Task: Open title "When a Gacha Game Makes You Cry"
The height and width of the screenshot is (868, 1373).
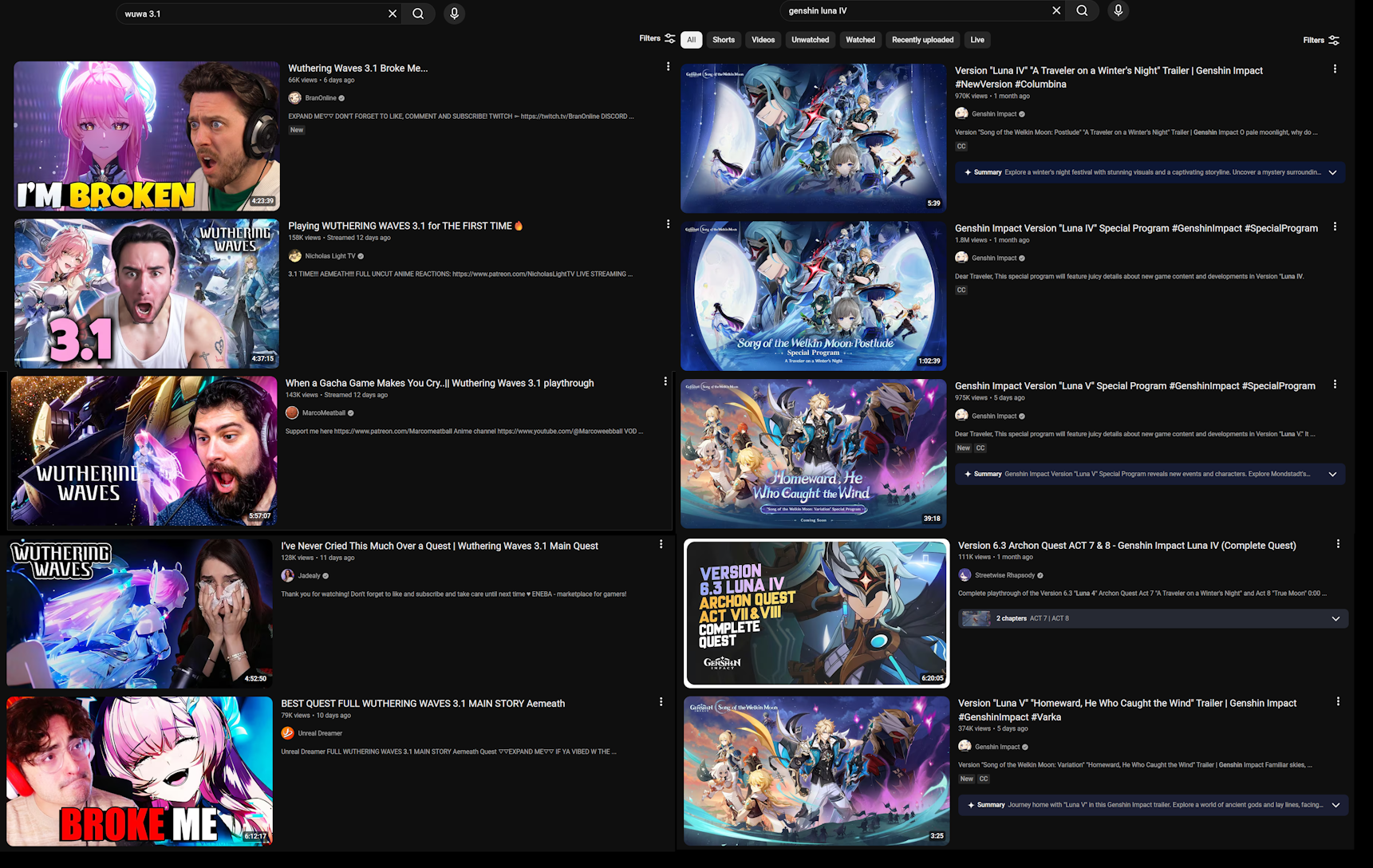Action: (x=440, y=384)
